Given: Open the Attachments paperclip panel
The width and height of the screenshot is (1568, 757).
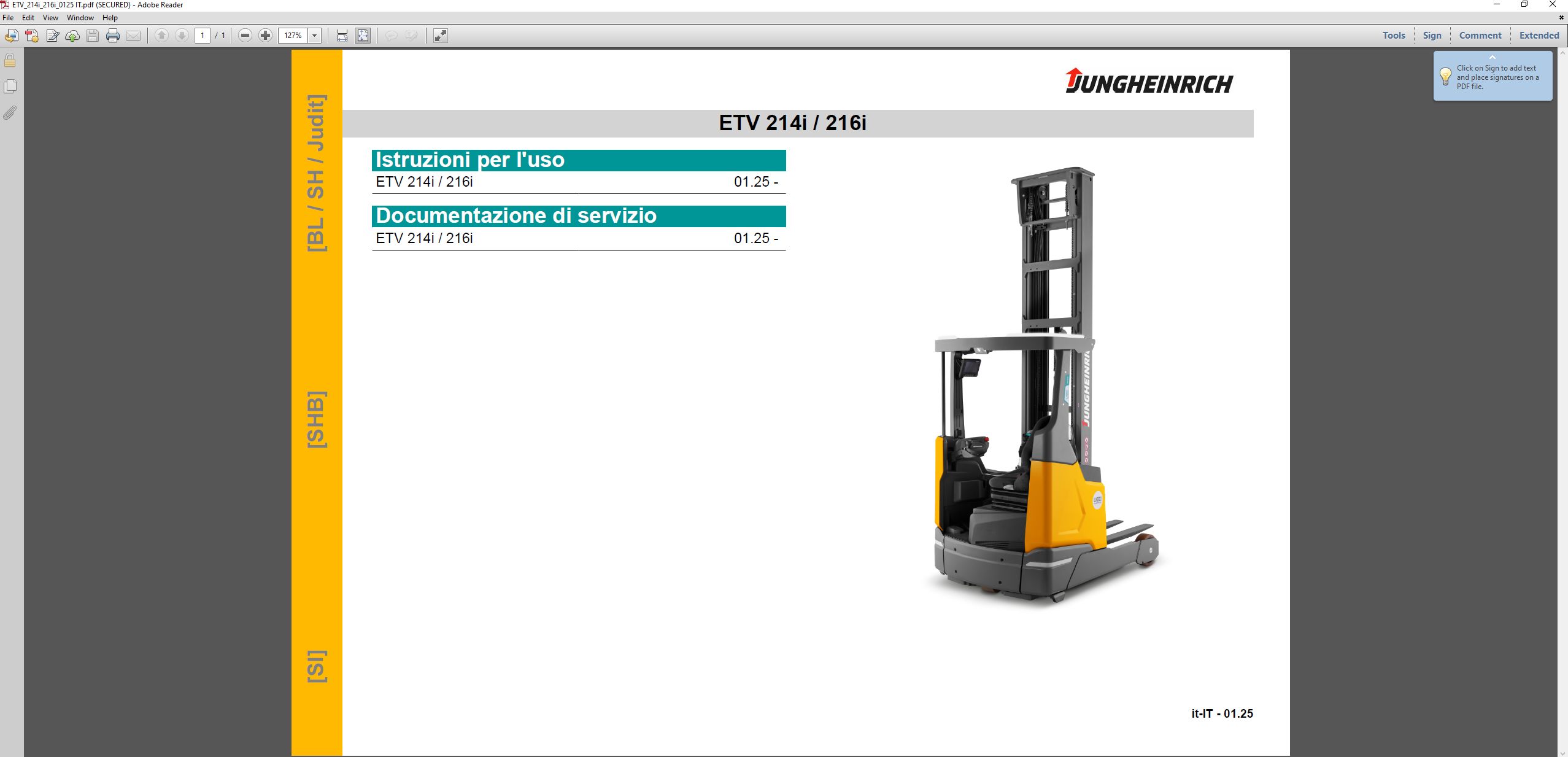Looking at the screenshot, I should (10, 113).
